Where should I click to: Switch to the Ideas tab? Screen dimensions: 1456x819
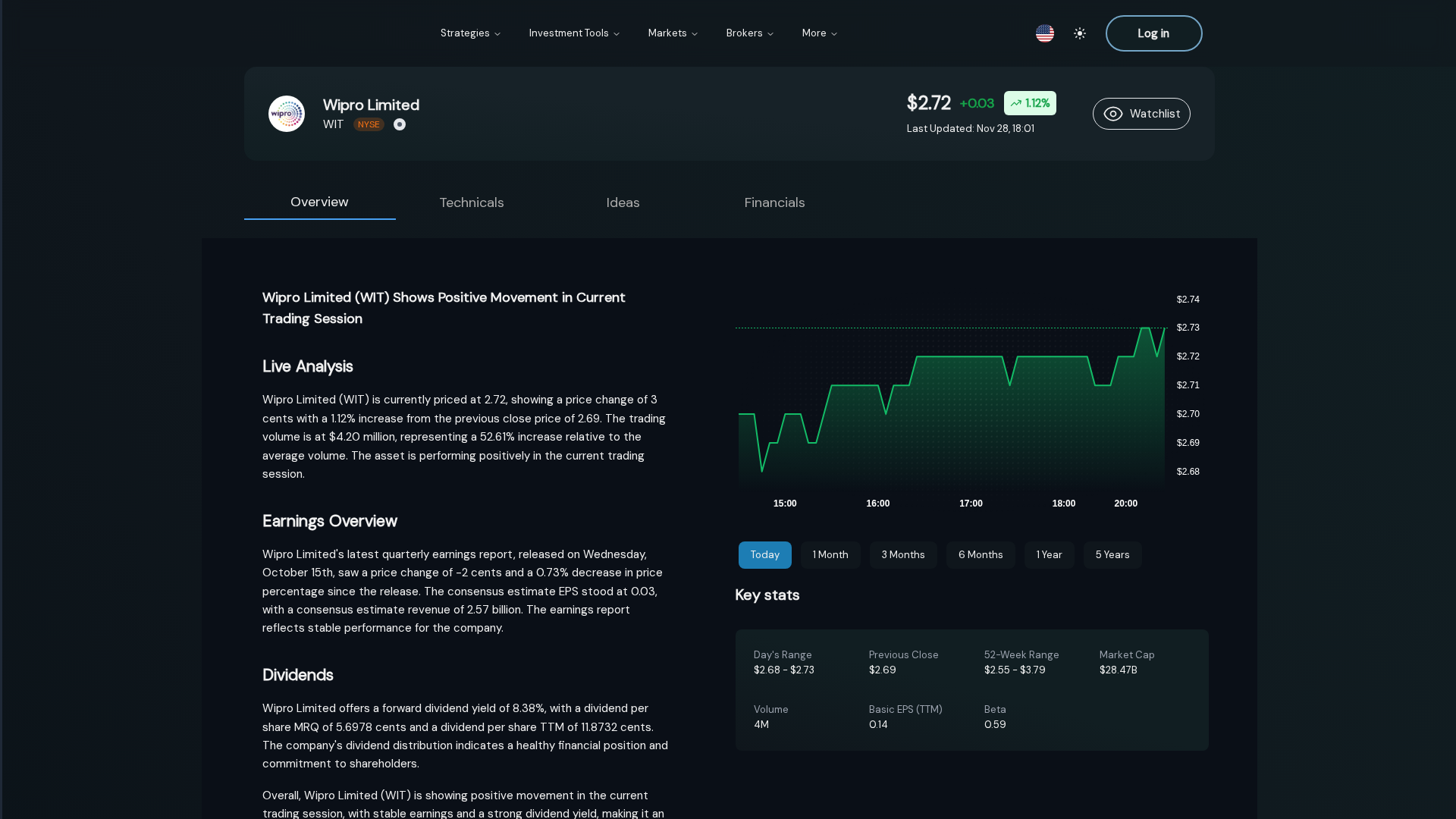623,202
